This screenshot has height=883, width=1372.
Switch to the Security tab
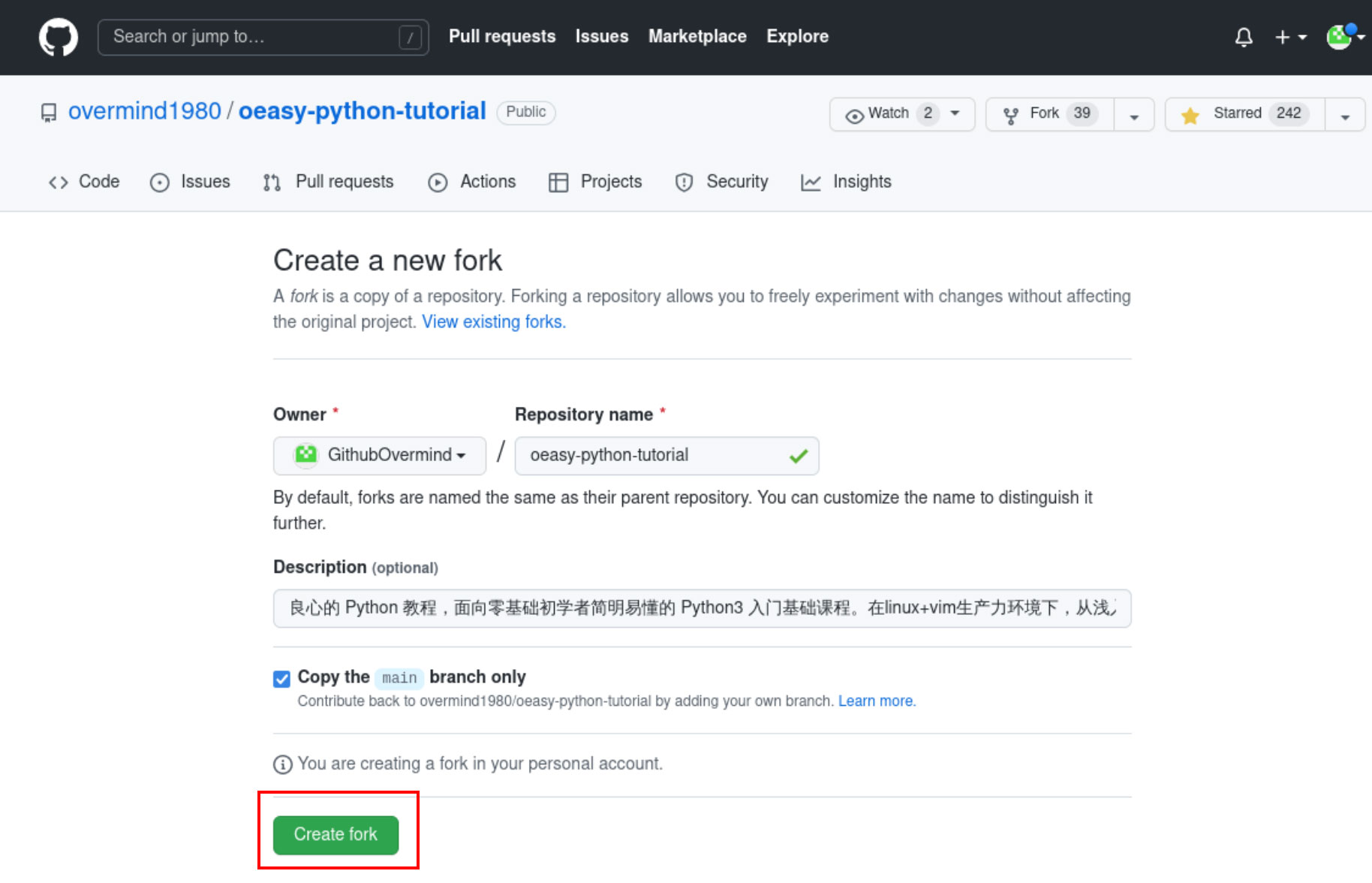click(x=721, y=182)
